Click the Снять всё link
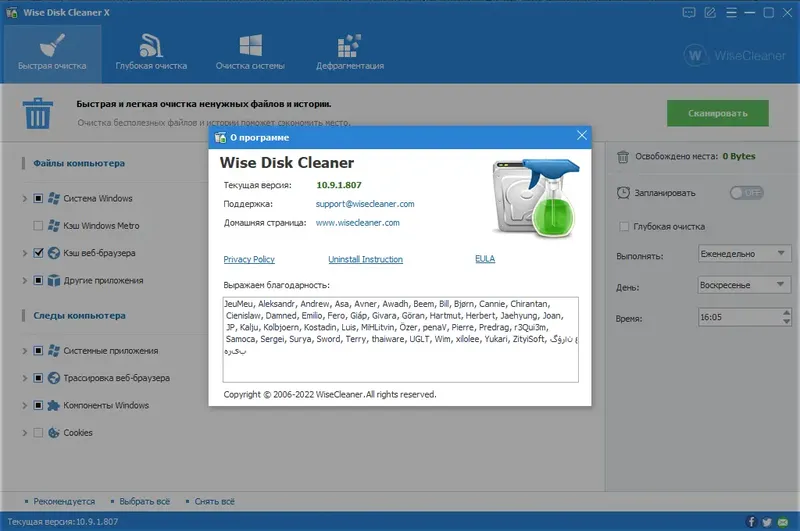This screenshot has width=800, height=531. pos(214,501)
